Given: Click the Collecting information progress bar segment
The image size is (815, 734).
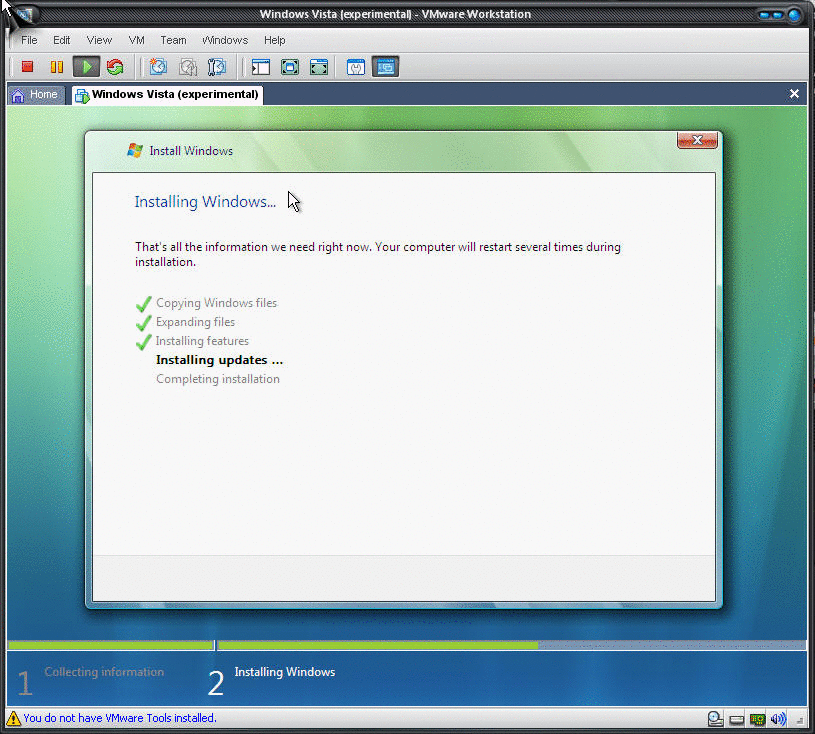Looking at the screenshot, I should [111, 646].
